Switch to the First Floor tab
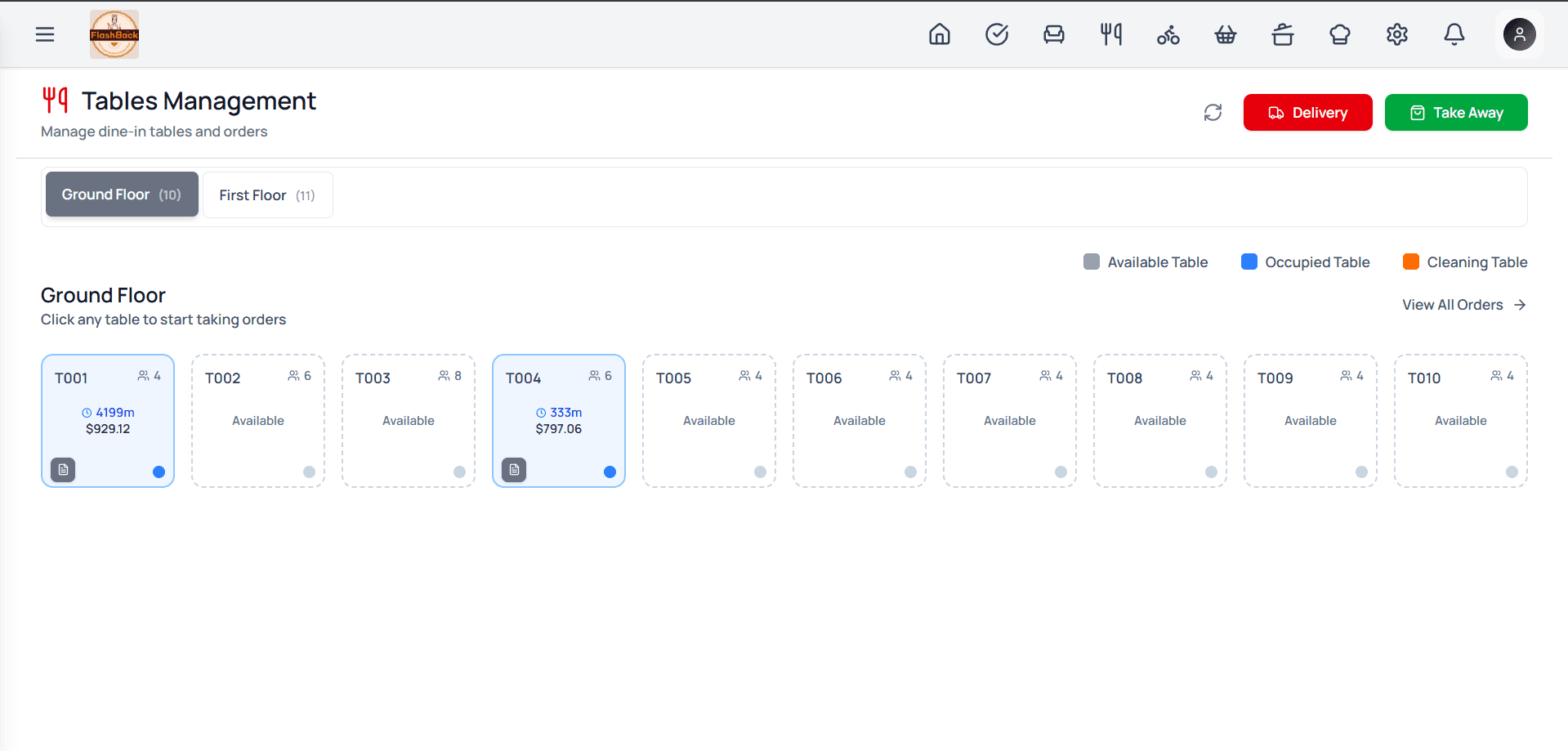Viewport: 1568px width, 751px height. 267,195
